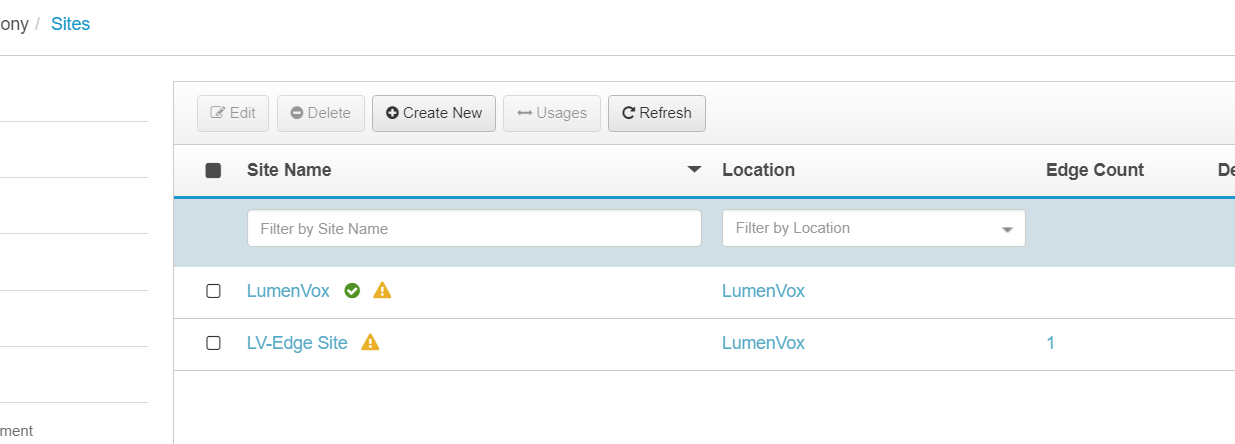Open the Filter by Location dropdown
This screenshot has height=444, width=1235.
click(x=873, y=229)
